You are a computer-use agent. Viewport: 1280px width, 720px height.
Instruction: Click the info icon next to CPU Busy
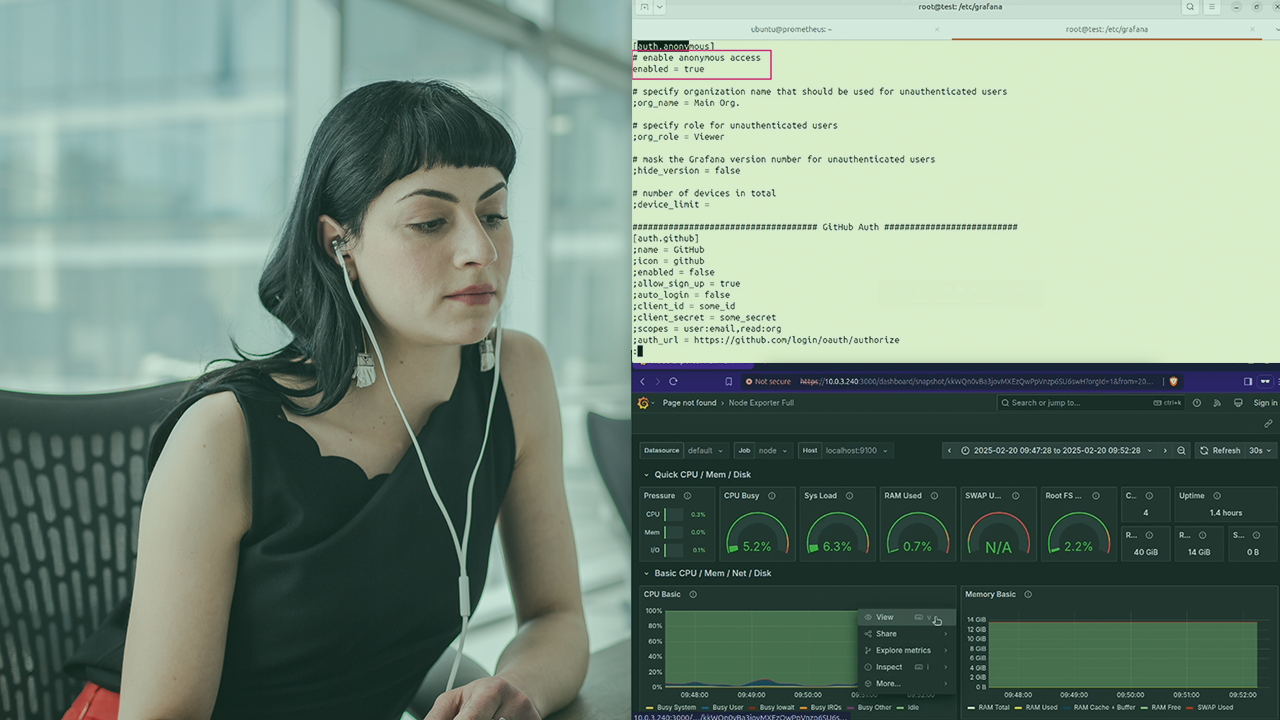770,496
